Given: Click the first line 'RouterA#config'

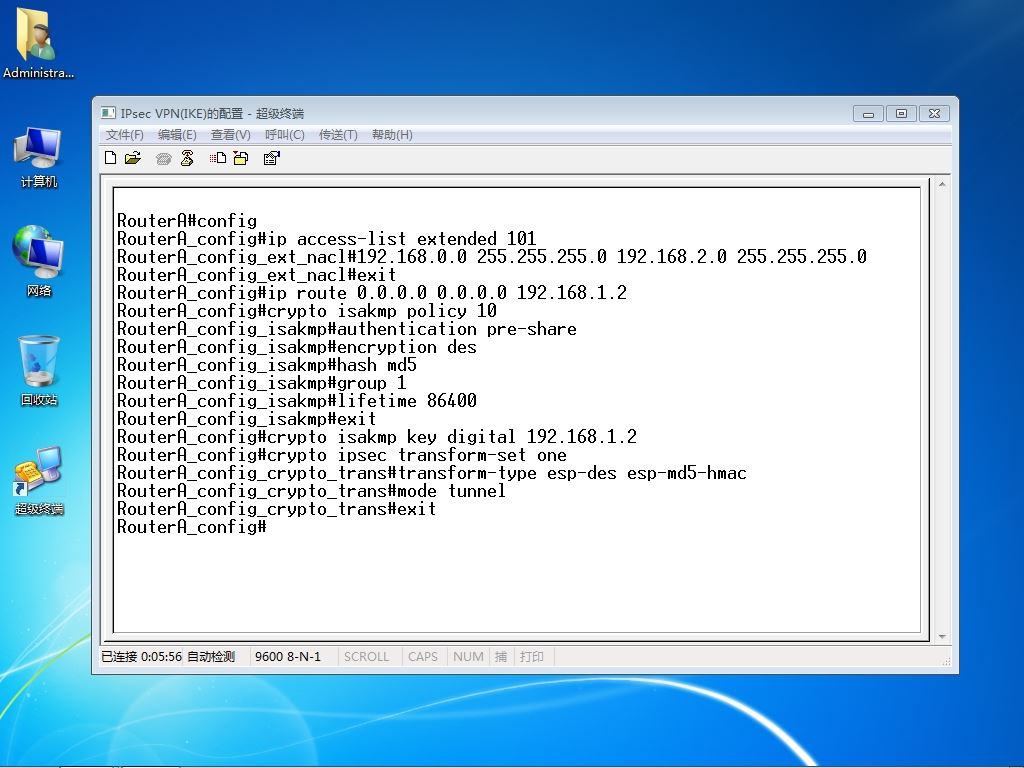Looking at the screenshot, I should pyautogui.click(x=187, y=221).
